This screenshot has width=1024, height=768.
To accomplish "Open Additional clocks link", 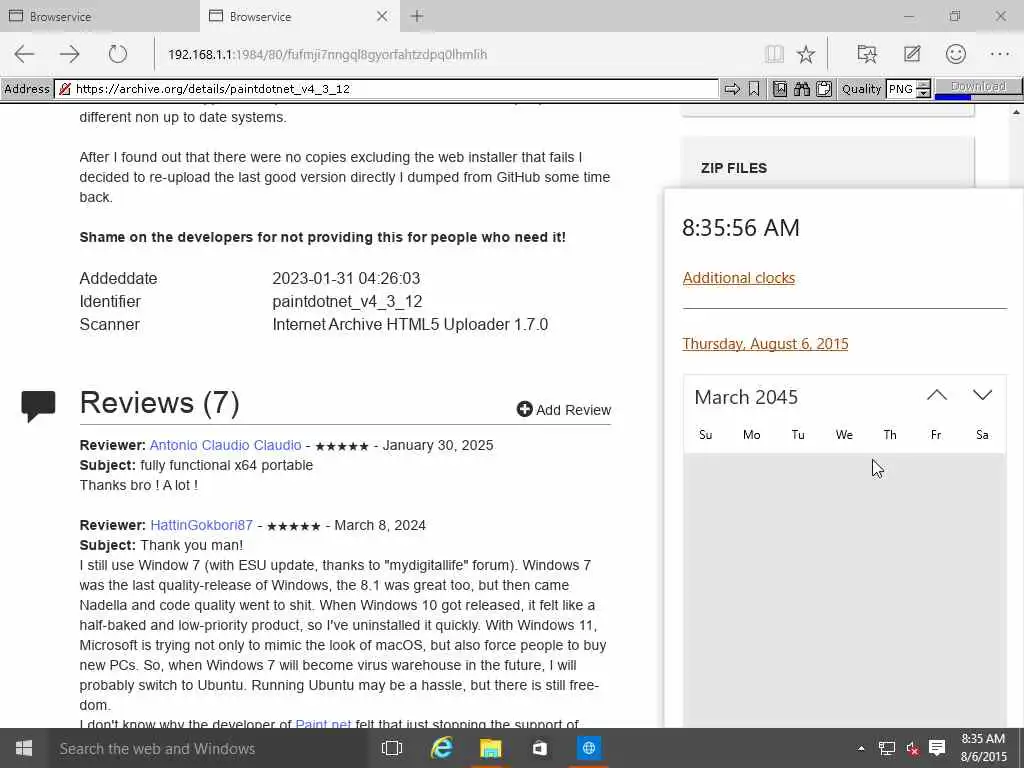I will (x=739, y=278).
